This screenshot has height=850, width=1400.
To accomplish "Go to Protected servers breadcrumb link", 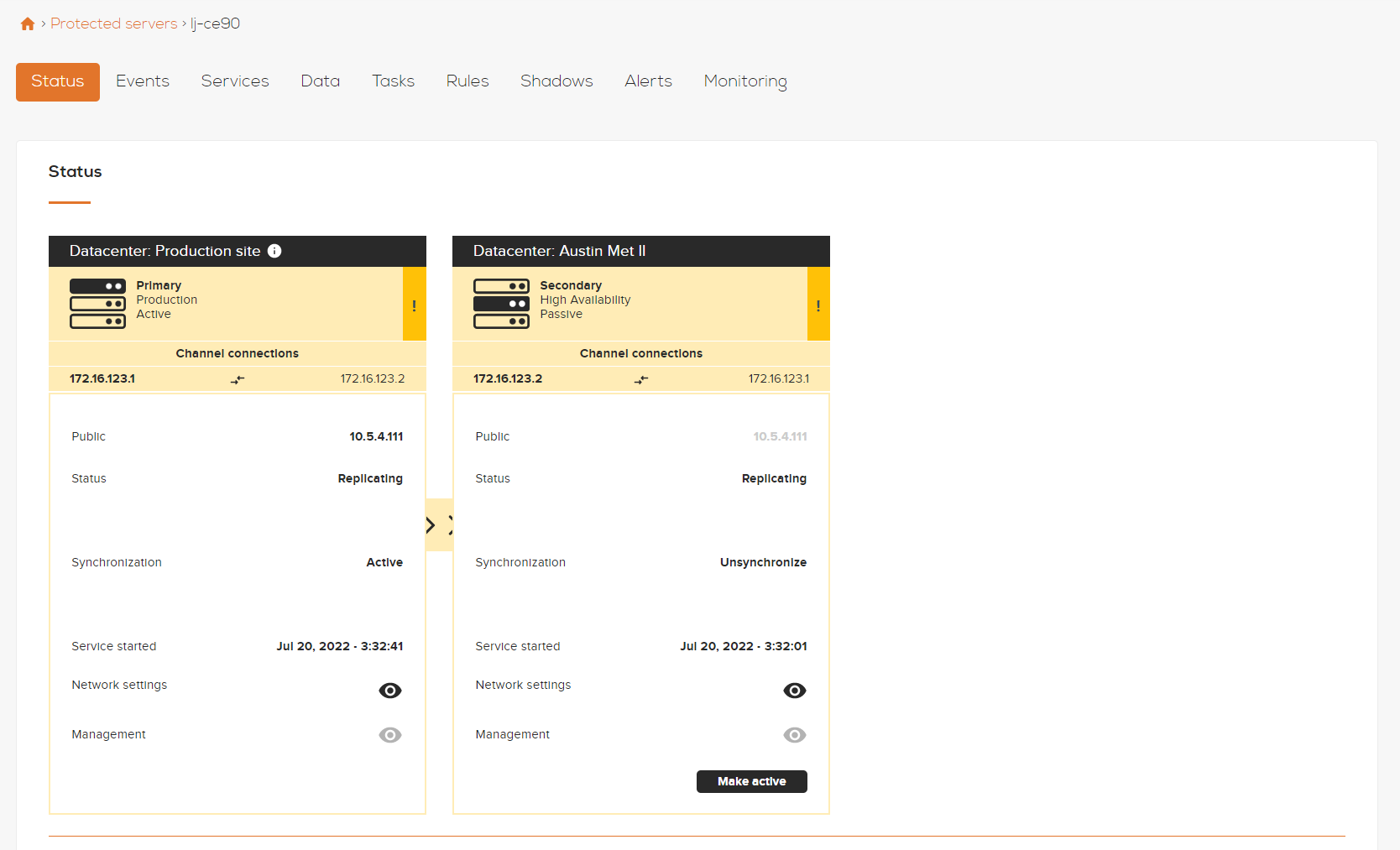I will point(113,23).
